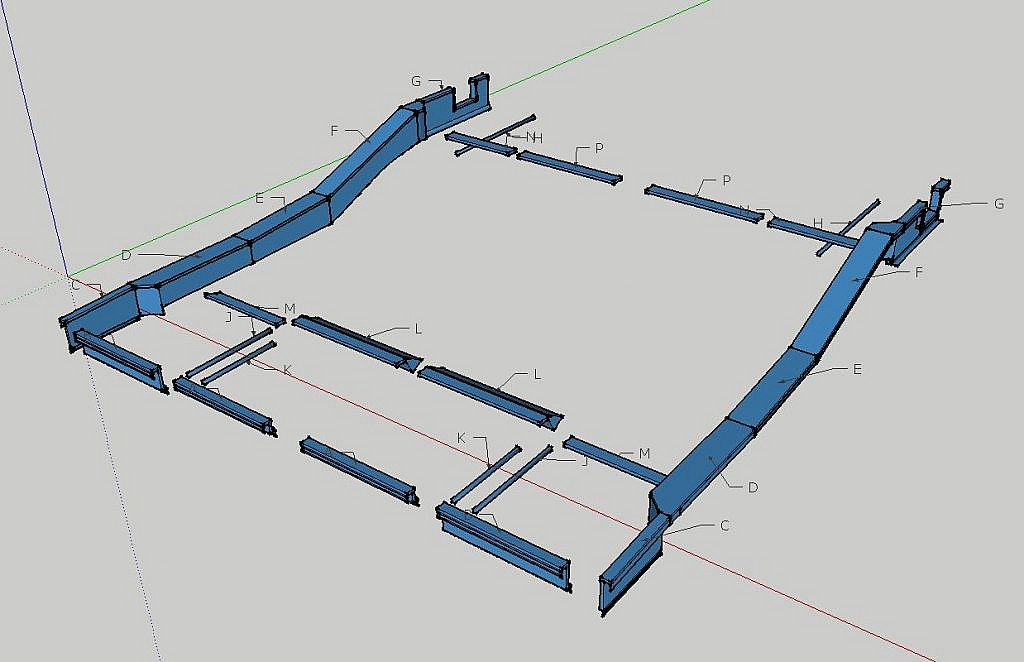Click the L label of crossmember nearer right rail
The image size is (1024, 662).
537,375
